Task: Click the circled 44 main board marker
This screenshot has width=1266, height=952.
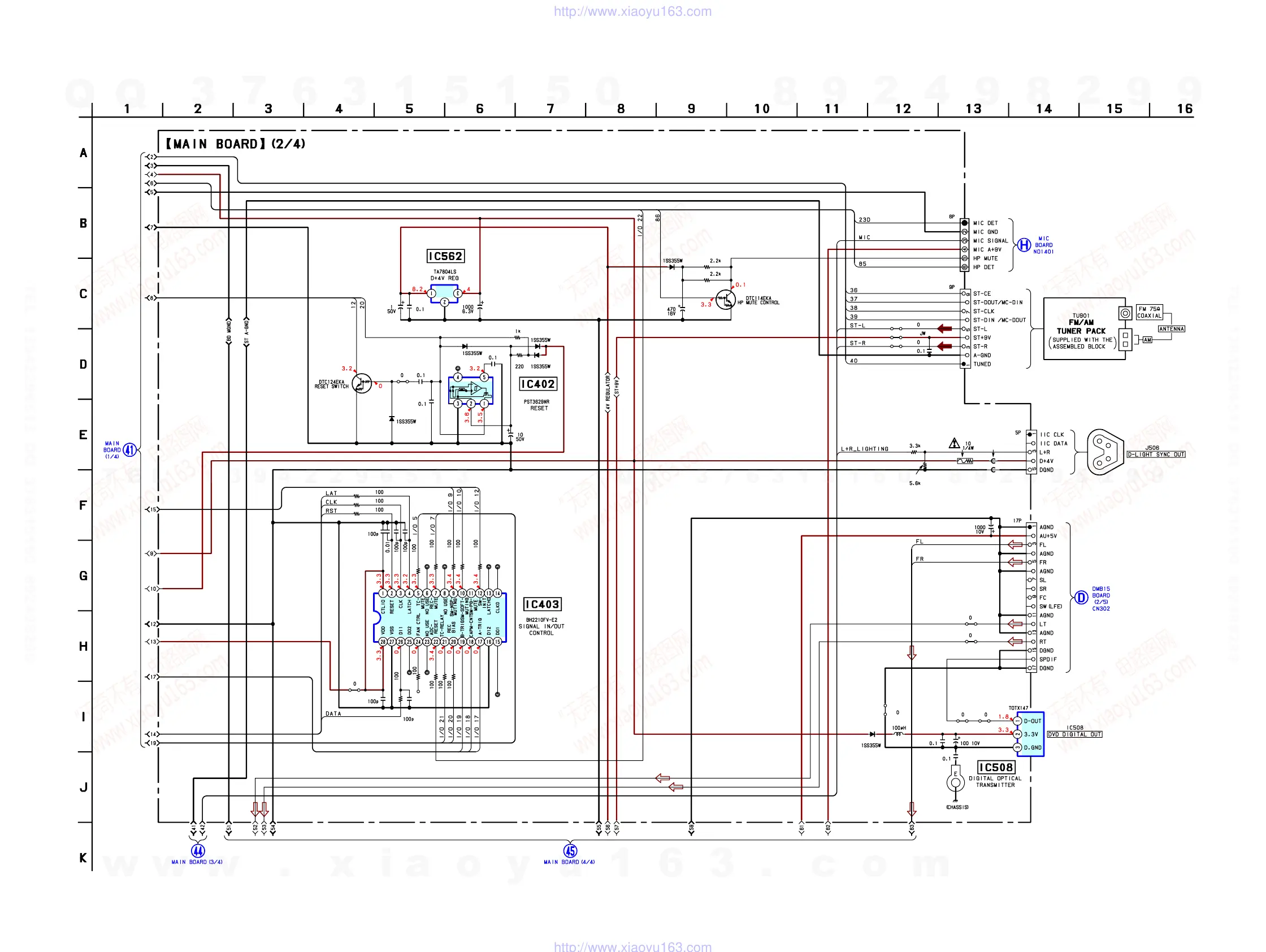Action: coord(197,851)
